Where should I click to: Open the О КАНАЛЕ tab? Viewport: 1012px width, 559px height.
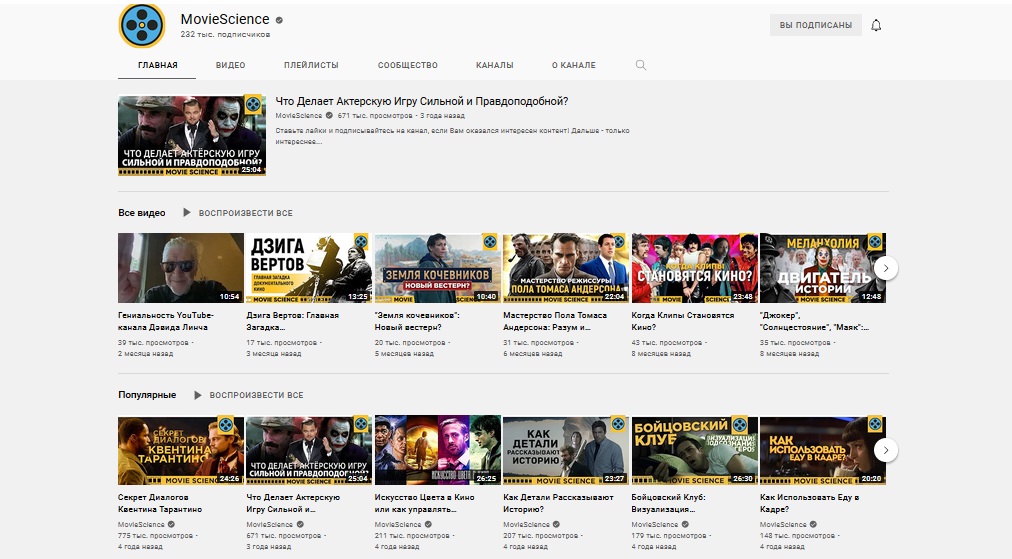click(x=573, y=65)
